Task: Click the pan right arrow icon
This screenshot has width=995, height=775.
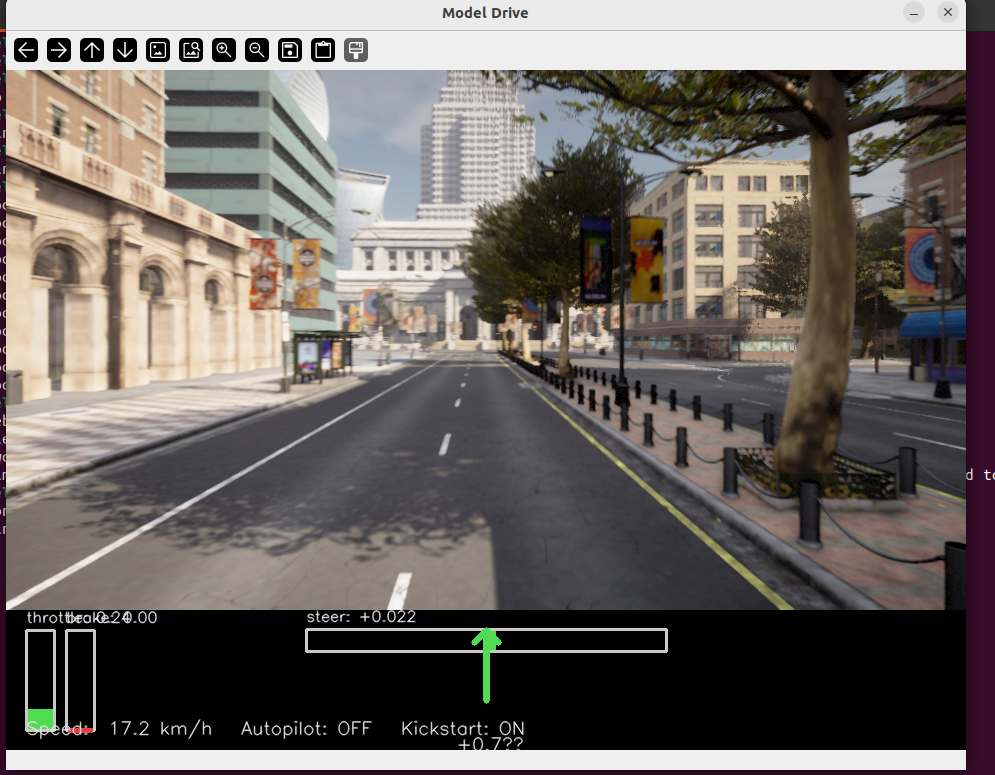Action: coord(59,50)
